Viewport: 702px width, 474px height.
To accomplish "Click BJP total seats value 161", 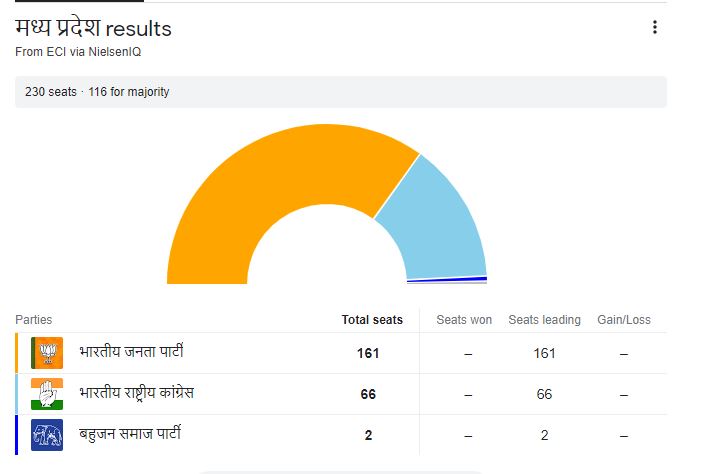I will tap(368, 353).
